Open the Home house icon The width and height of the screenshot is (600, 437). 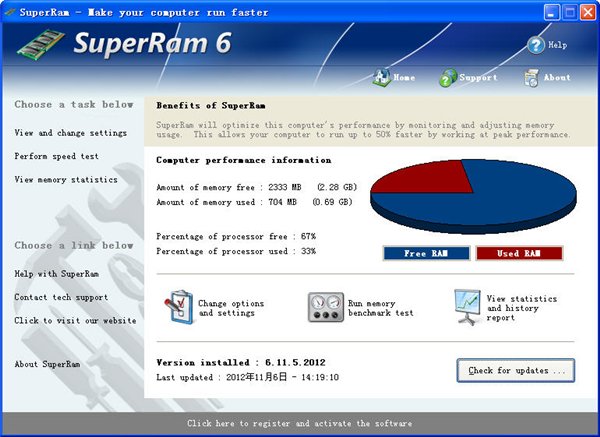382,77
